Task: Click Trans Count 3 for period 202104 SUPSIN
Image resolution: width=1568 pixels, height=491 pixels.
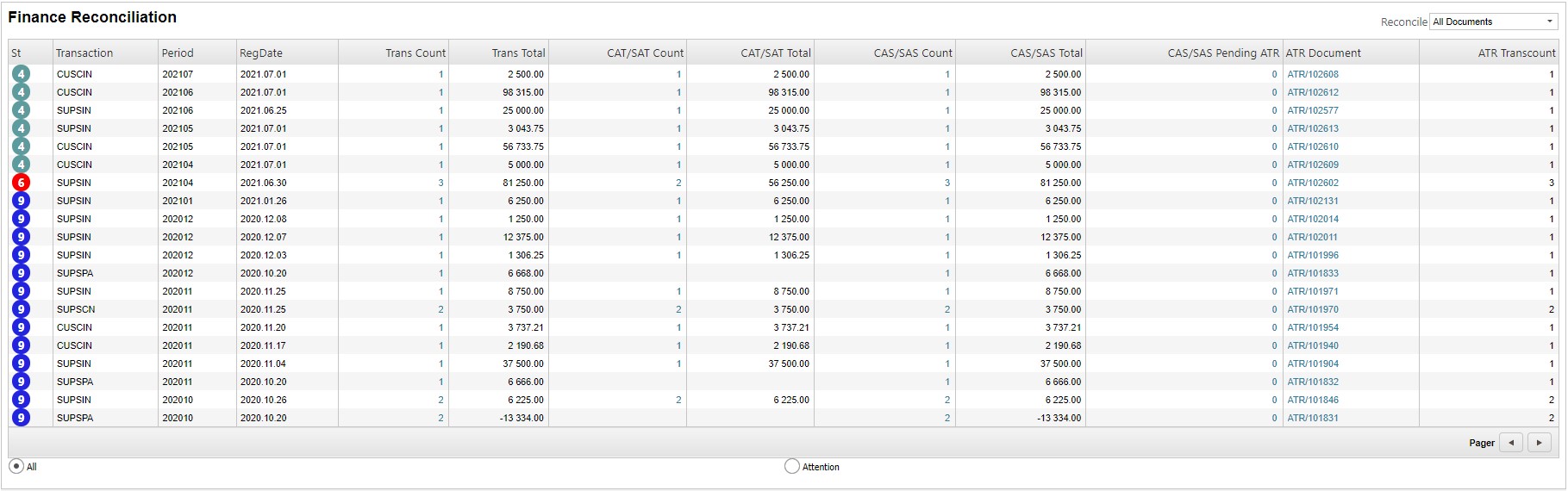Action: [440, 183]
